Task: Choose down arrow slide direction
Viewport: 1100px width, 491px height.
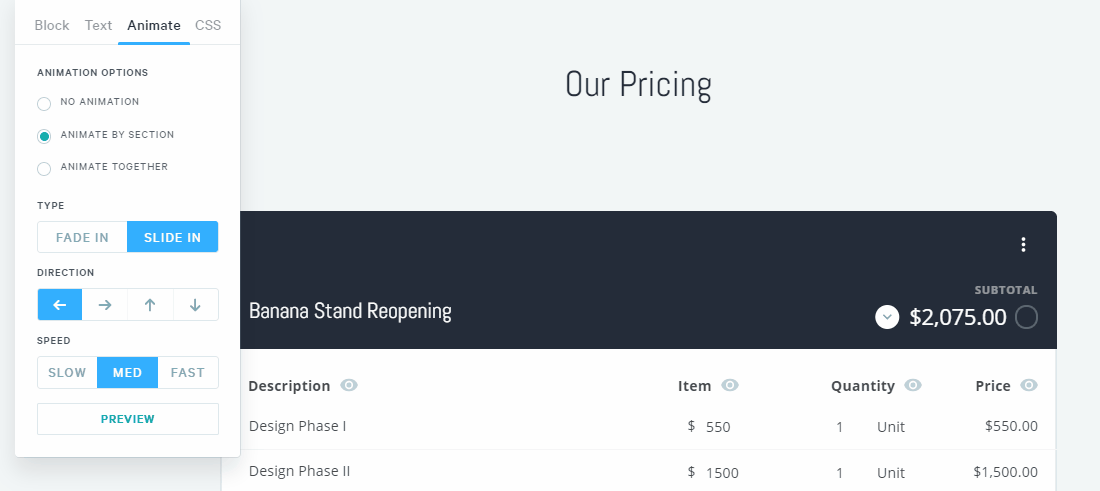Action: tap(196, 304)
